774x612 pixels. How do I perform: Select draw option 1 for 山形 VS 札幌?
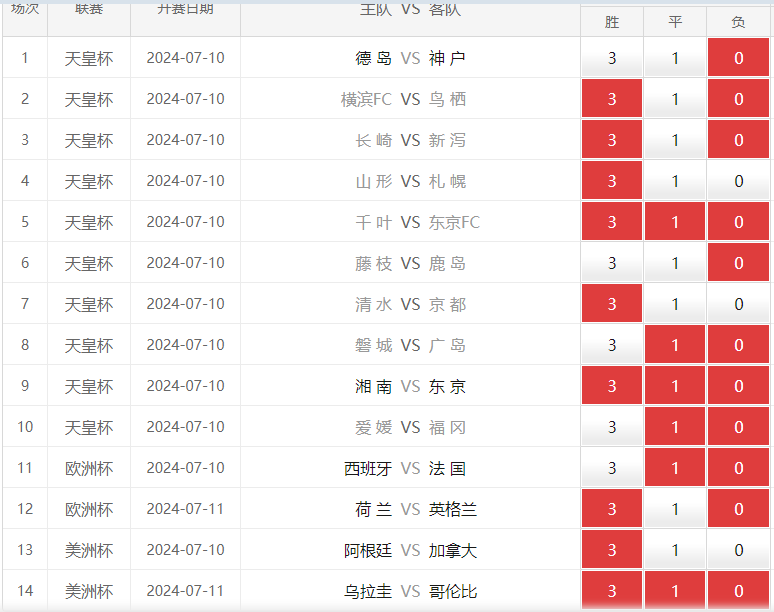click(675, 181)
